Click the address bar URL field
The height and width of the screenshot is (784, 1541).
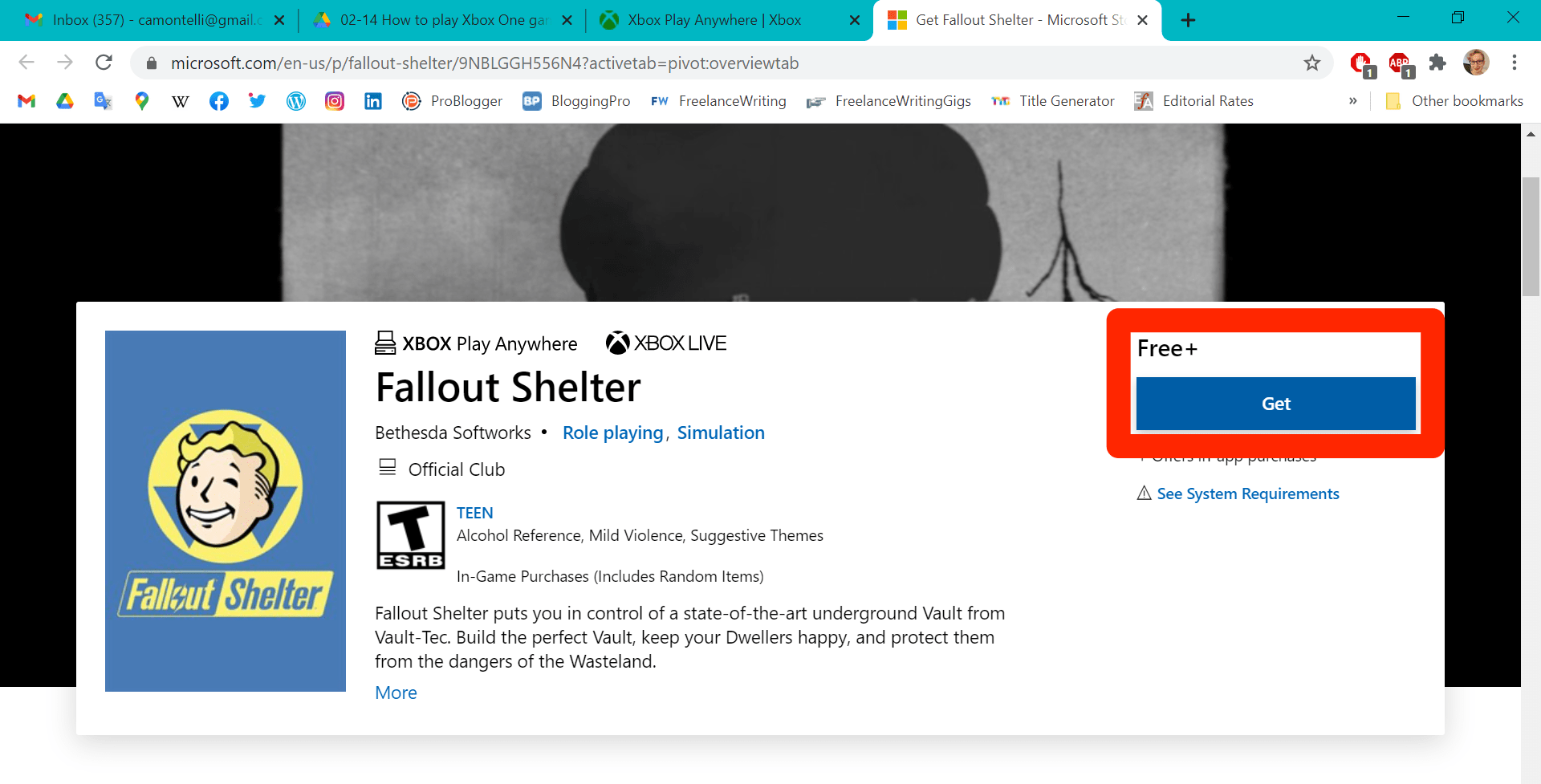click(x=722, y=63)
